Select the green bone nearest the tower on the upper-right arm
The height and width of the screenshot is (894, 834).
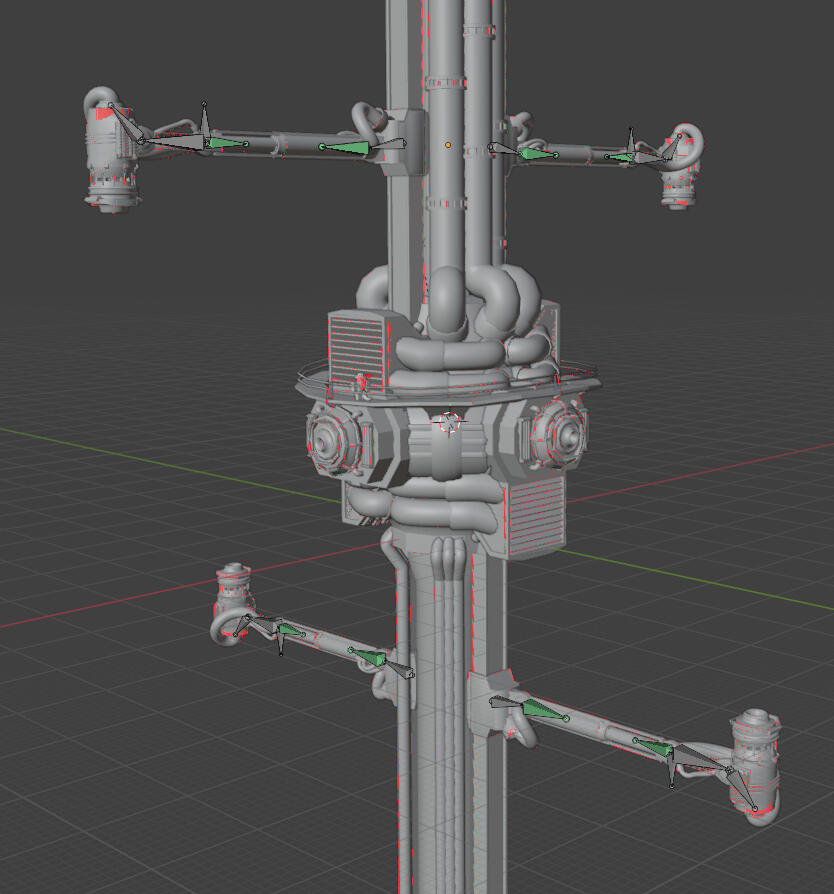tap(539, 154)
